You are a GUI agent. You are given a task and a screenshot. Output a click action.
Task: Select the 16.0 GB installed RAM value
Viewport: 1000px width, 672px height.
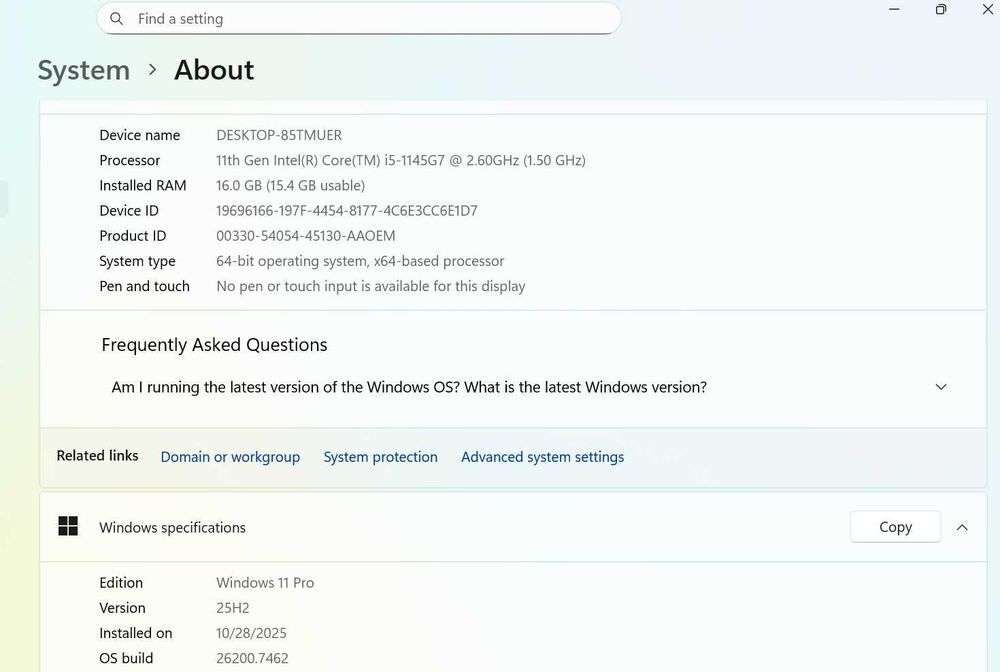point(290,186)
